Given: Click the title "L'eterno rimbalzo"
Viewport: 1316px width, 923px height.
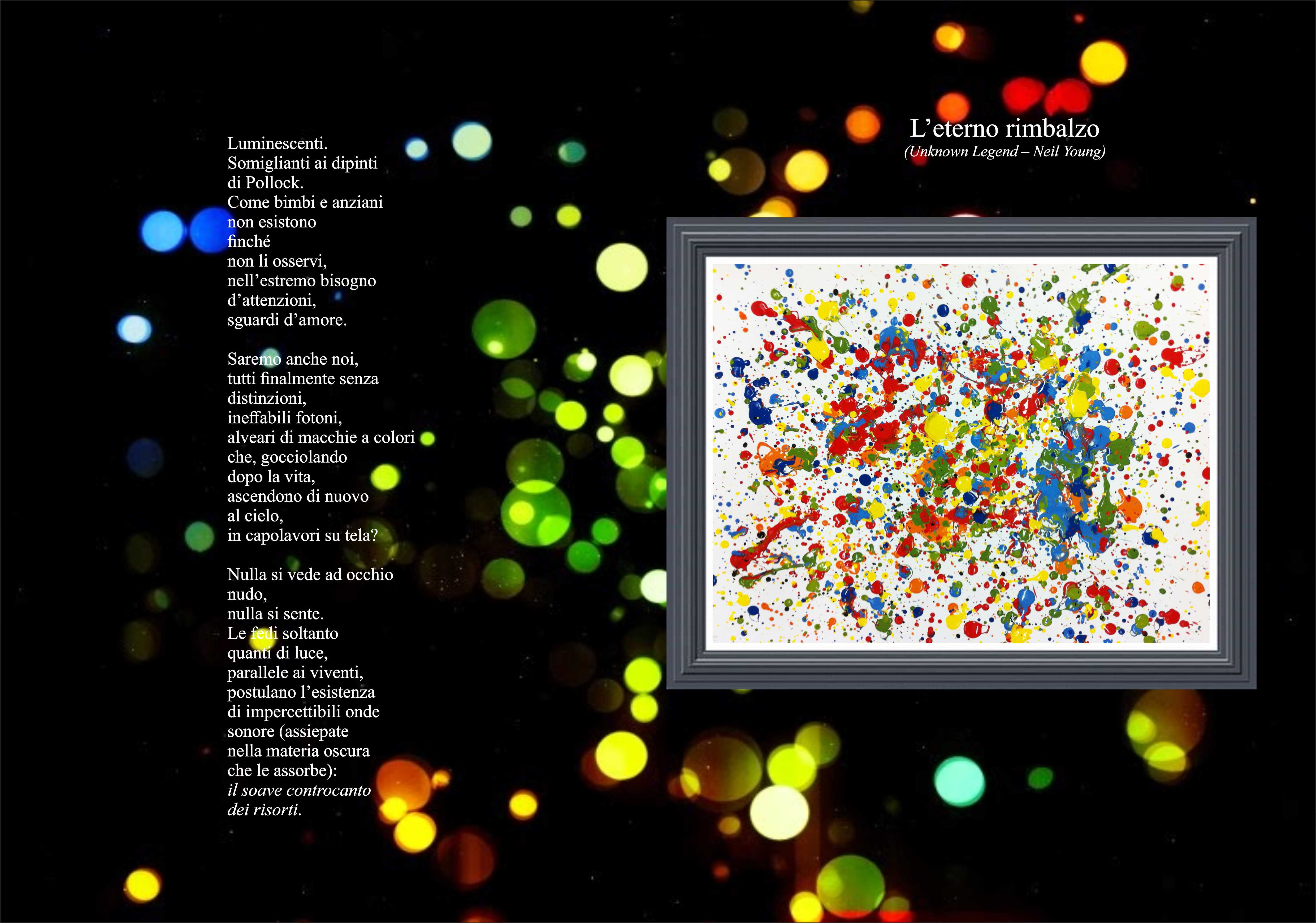Looking at the screenshot, I should (x=1004, y=128).
